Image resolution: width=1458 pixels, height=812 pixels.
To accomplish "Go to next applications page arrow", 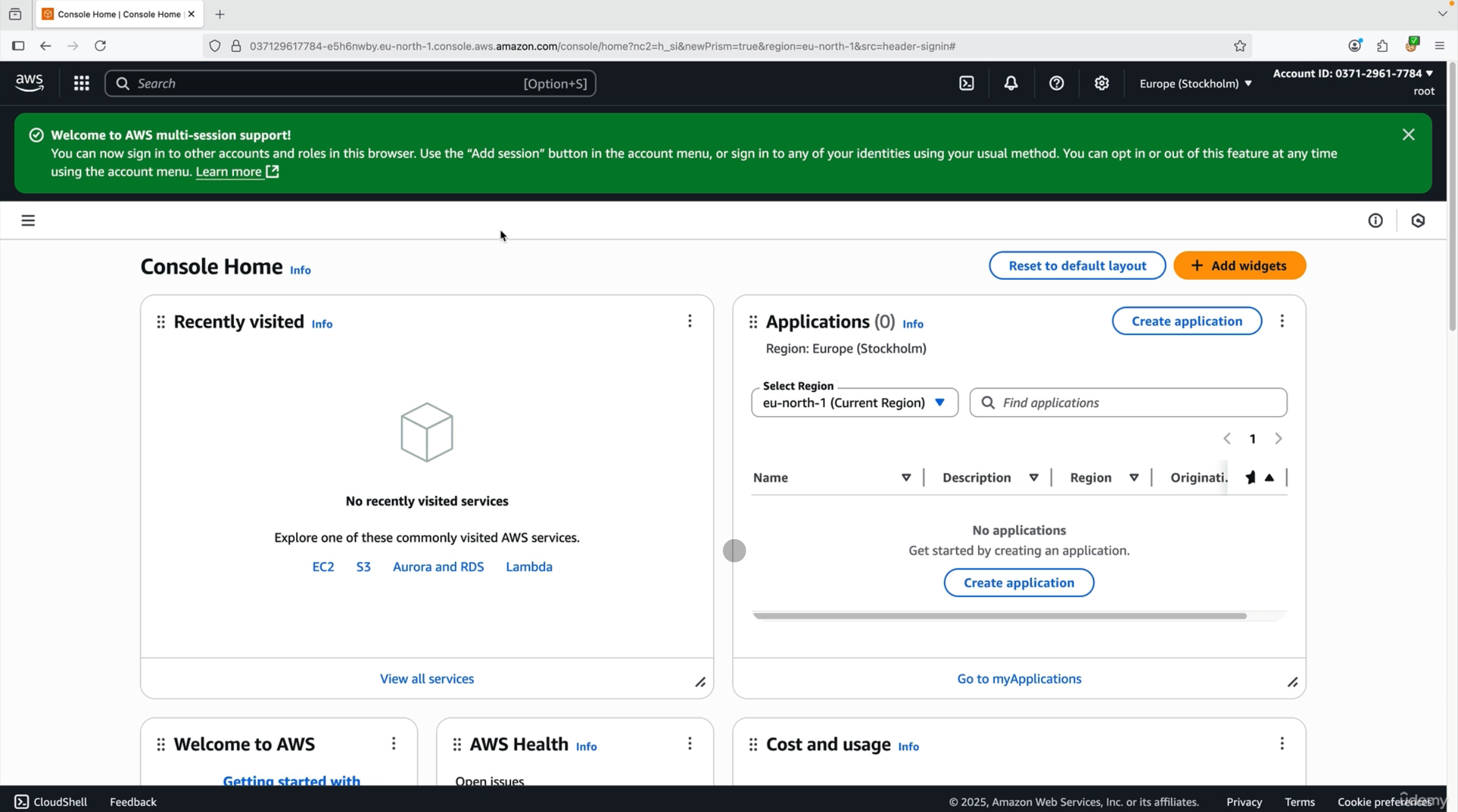I will pyautogui.click(x=1278, y=438).
